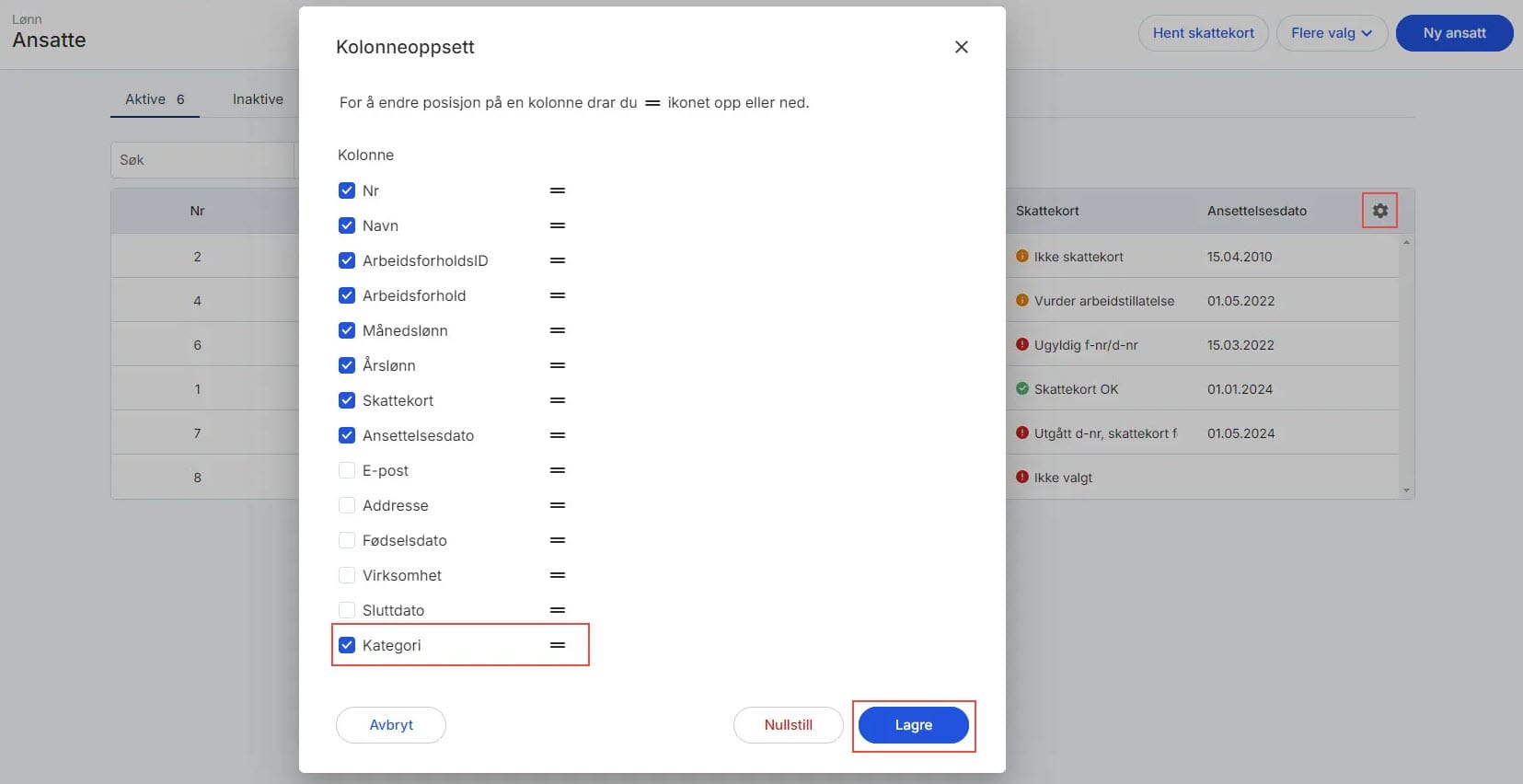Viewport: 1523px width, 784px height.
Task: Tick the Sluttdato column checkbox
Action: click(x=347, y=610)
